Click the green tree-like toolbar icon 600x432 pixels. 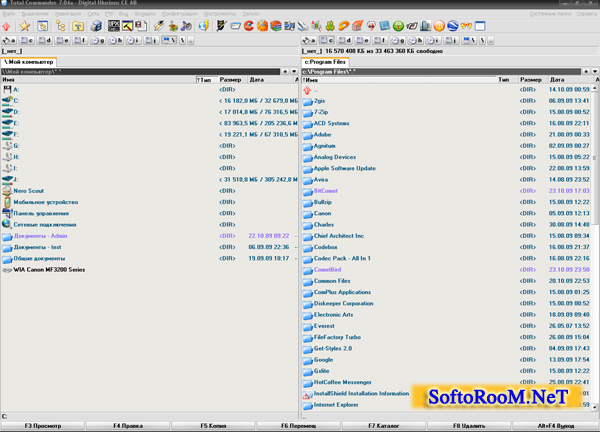330,26
